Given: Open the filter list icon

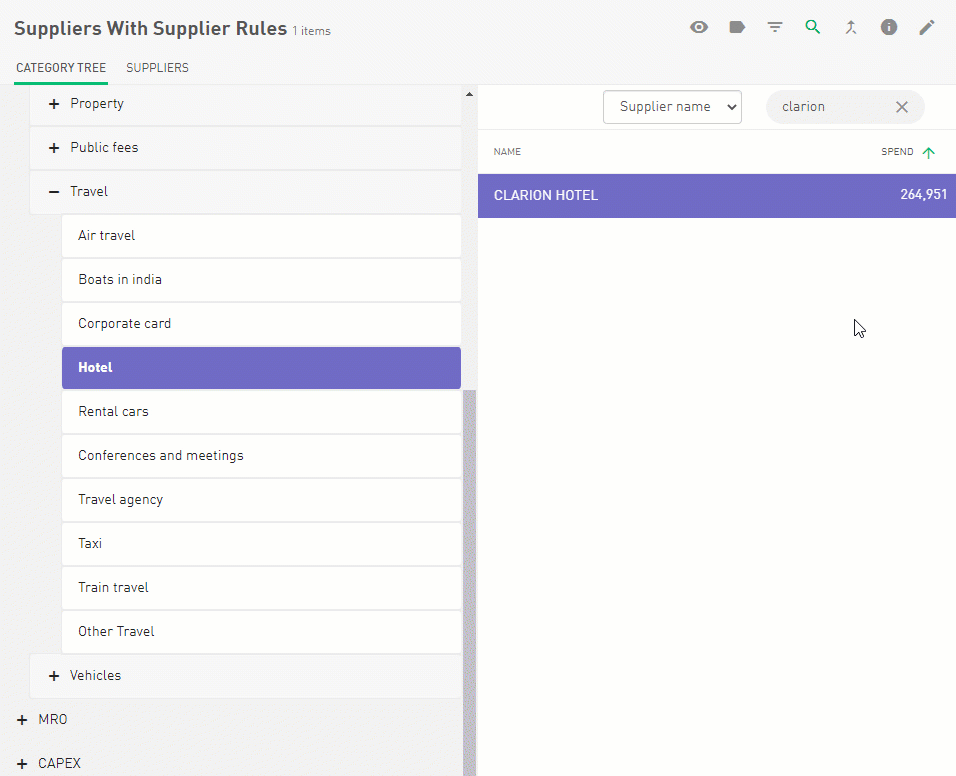Looking at the screenshot, I should point(775,27).
